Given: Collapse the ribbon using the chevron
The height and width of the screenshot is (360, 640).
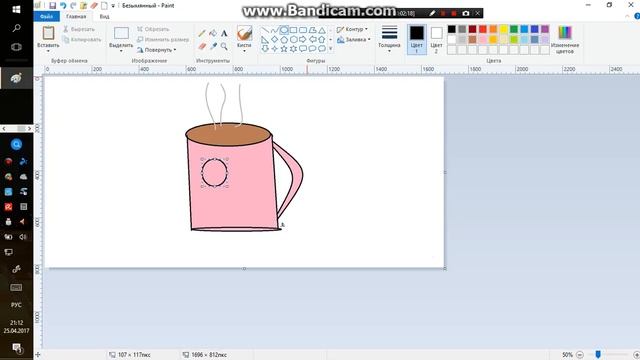Looking at the screenshot, I should [x=627, y=16].
